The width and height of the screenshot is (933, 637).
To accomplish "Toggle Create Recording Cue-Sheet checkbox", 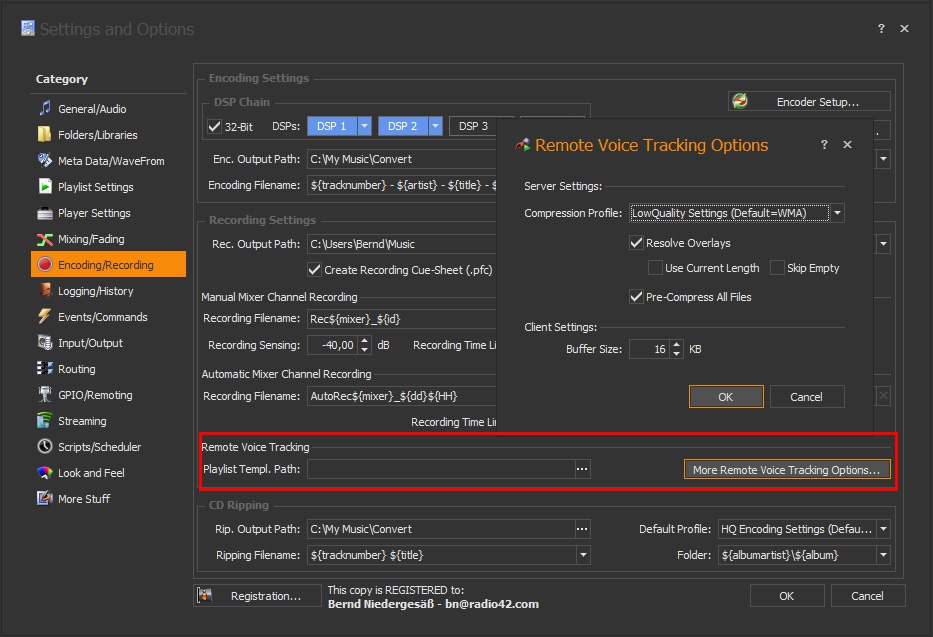I will point(314,269).
